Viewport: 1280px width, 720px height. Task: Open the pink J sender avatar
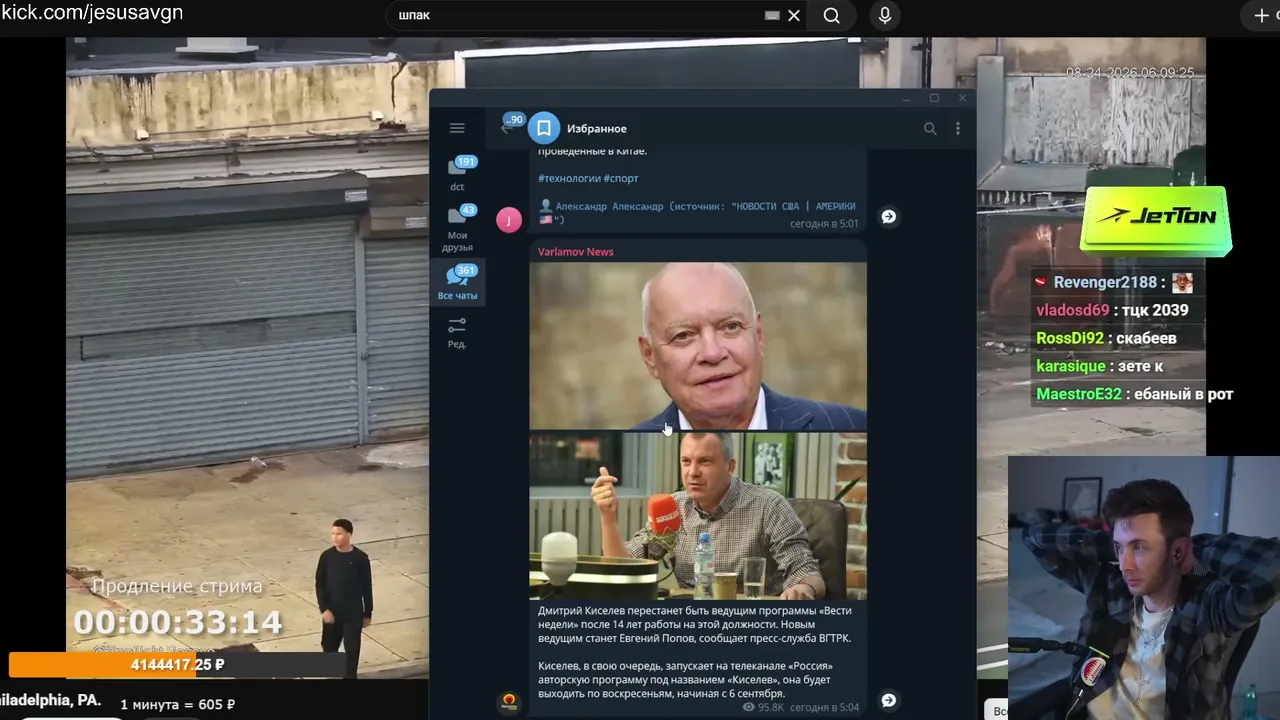coord(509,220)
